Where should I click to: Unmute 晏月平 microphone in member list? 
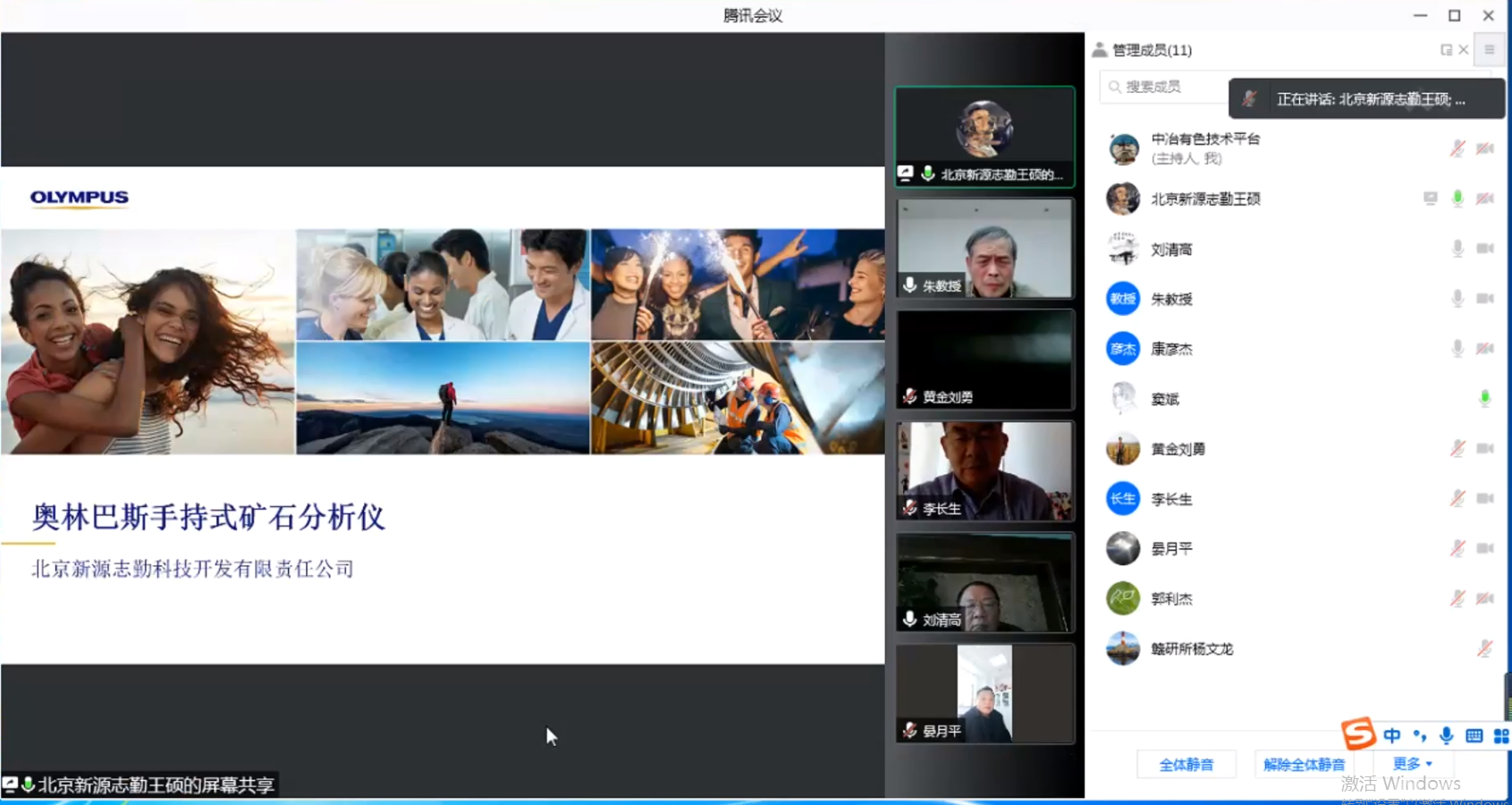click(x=1457, y=548)
